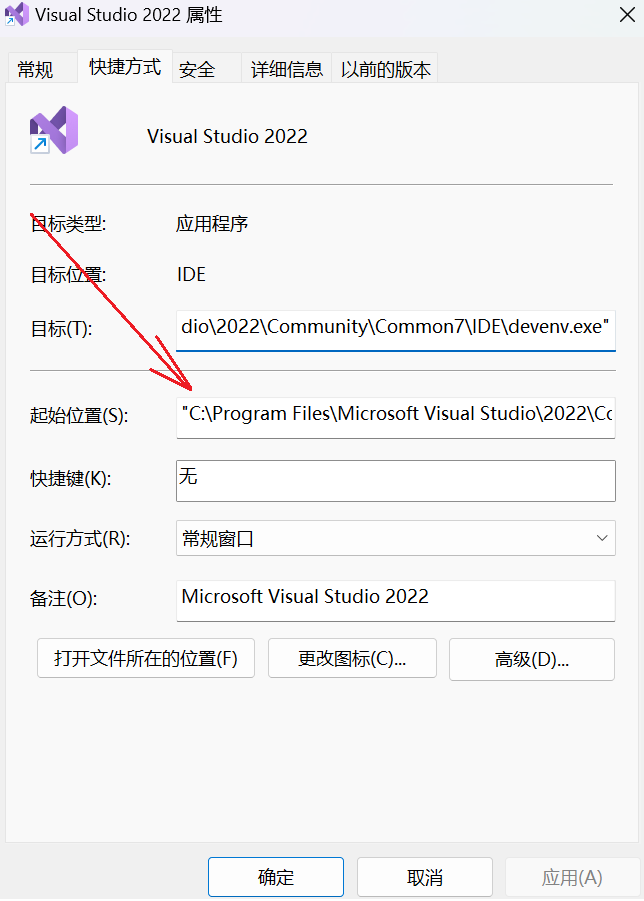The image size is (644, 901).
Task: Close the Visual Studio 2022 属性 dialog
Action: coord(627,14)
